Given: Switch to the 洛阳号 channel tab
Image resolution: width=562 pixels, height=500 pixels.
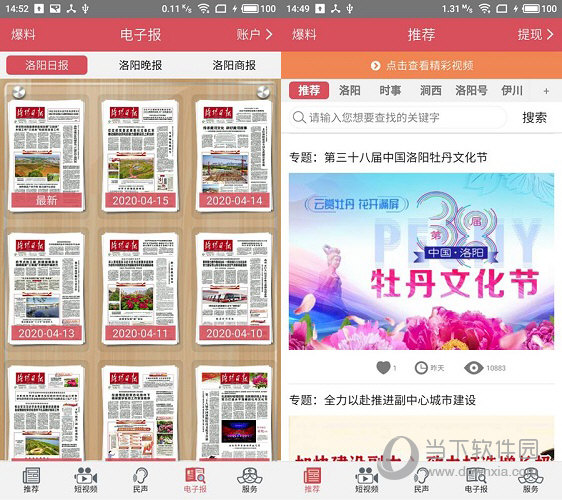Looking at the screenshot, I should [471, 90].
